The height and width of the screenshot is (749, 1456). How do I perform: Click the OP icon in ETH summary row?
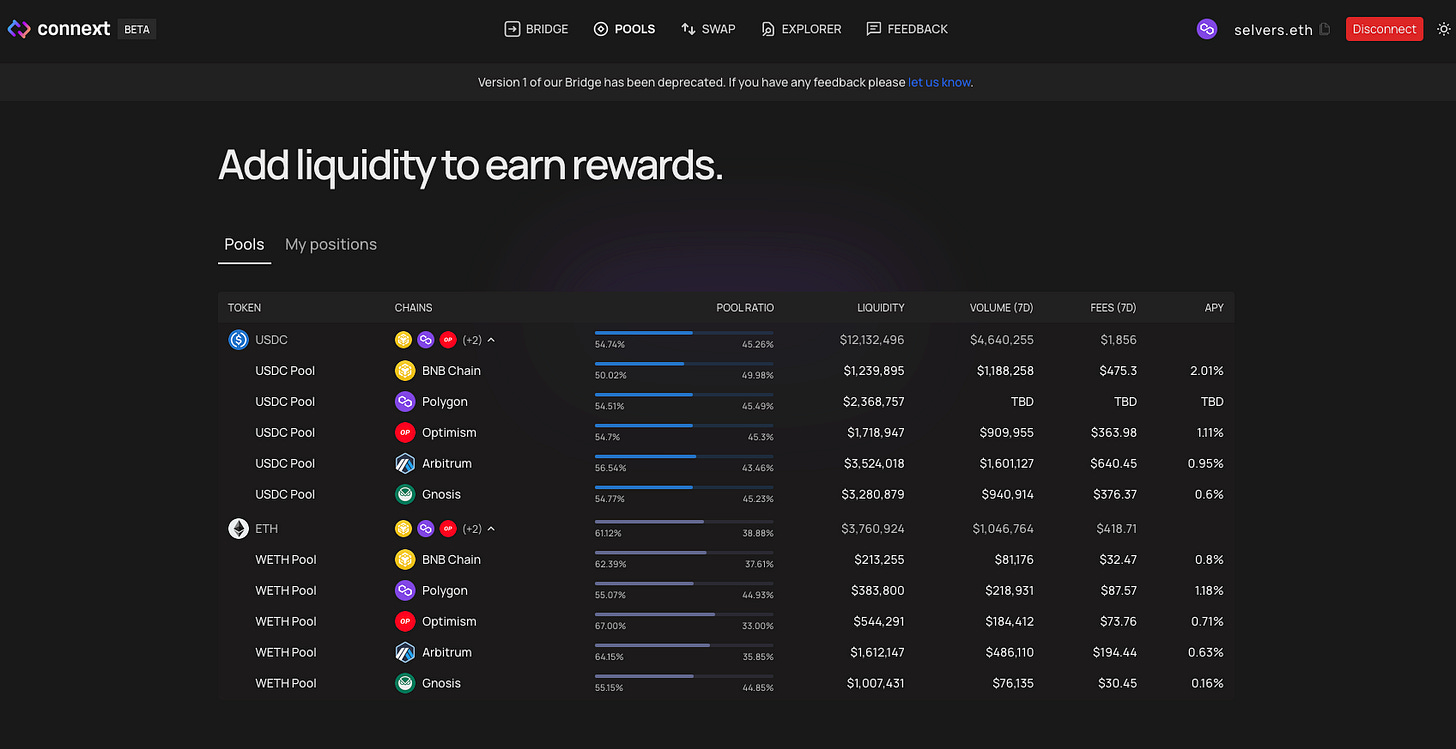click(x=447, y=528)
